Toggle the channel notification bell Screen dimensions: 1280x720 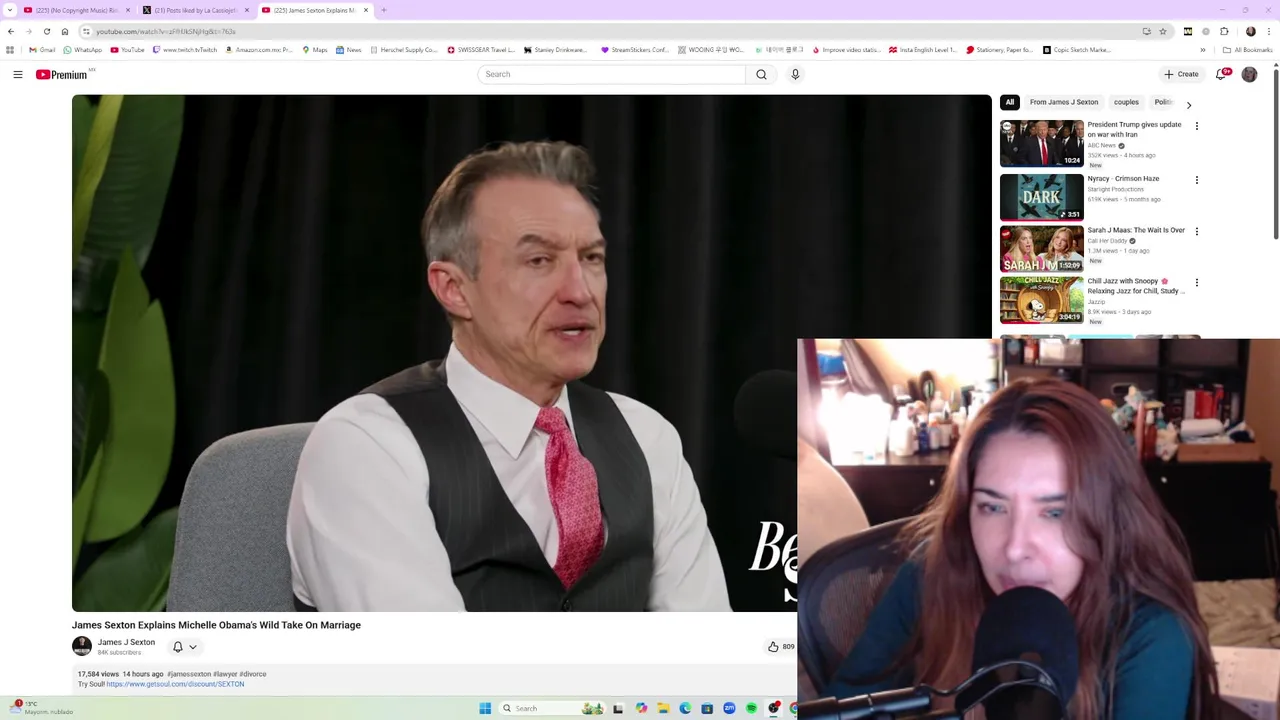point(178,647)
